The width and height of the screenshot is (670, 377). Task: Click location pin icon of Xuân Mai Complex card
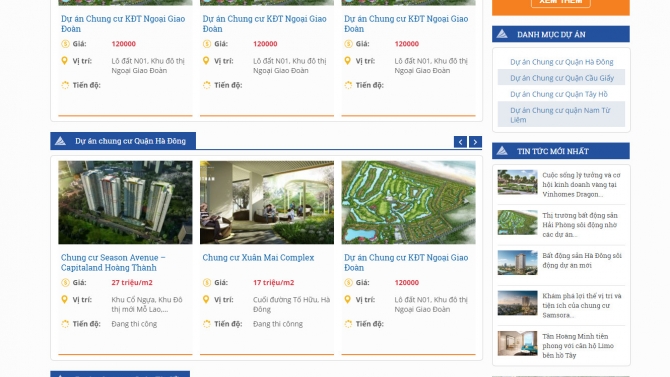pos(206,300)
